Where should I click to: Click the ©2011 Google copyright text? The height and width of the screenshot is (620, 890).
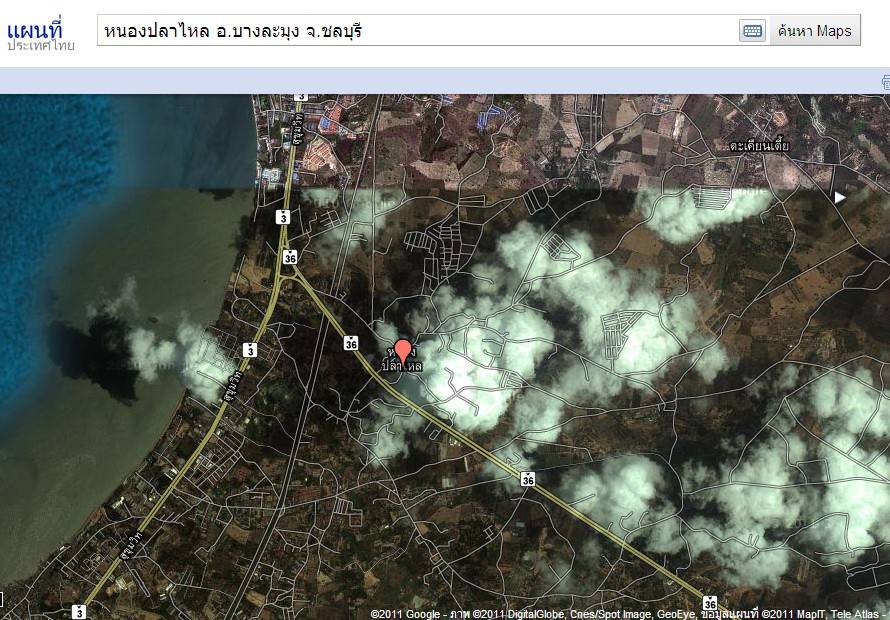pyautogui.click(x=407, y=613)
